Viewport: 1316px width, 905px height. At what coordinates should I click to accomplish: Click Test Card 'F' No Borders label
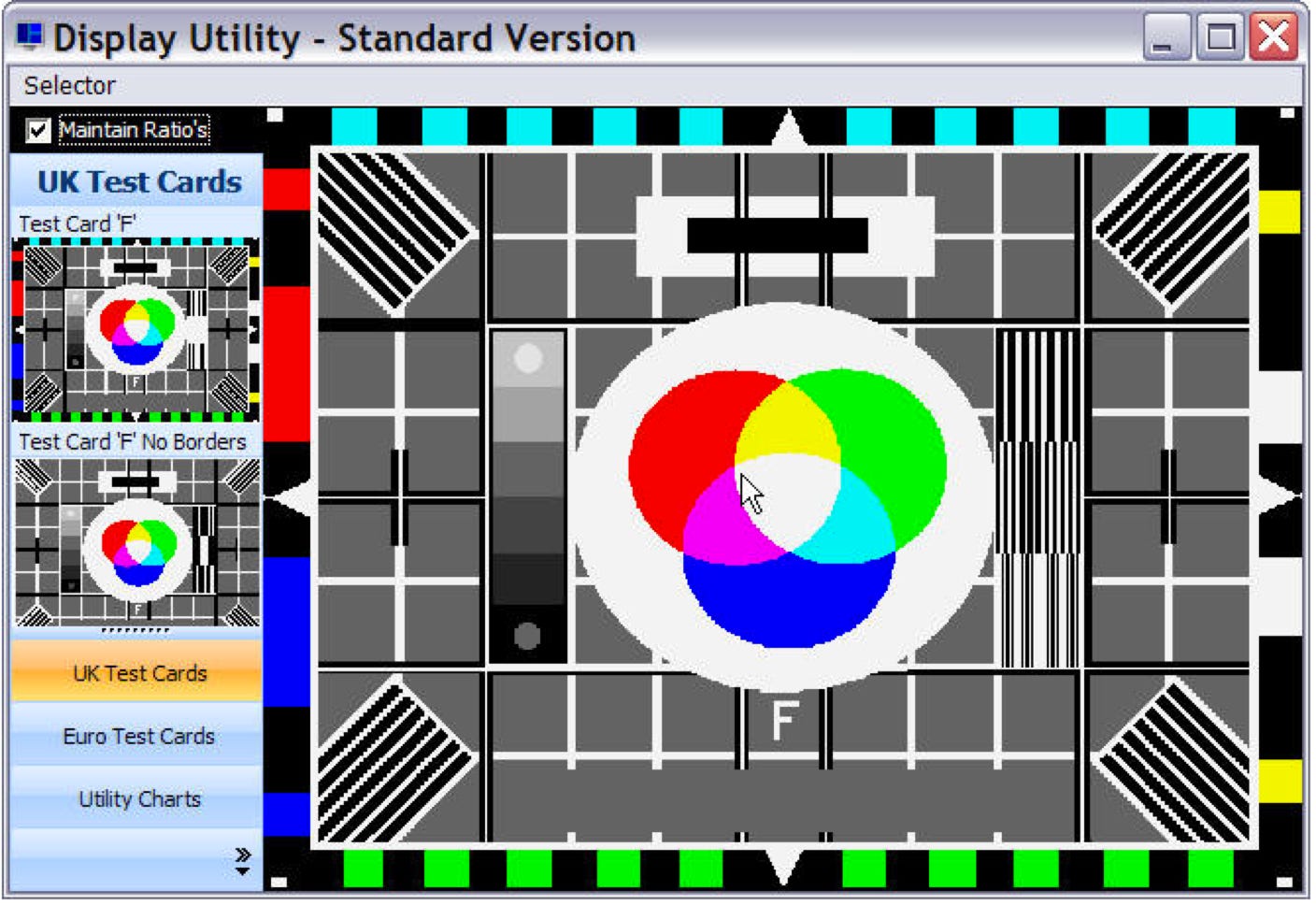[x=133, y=441]
